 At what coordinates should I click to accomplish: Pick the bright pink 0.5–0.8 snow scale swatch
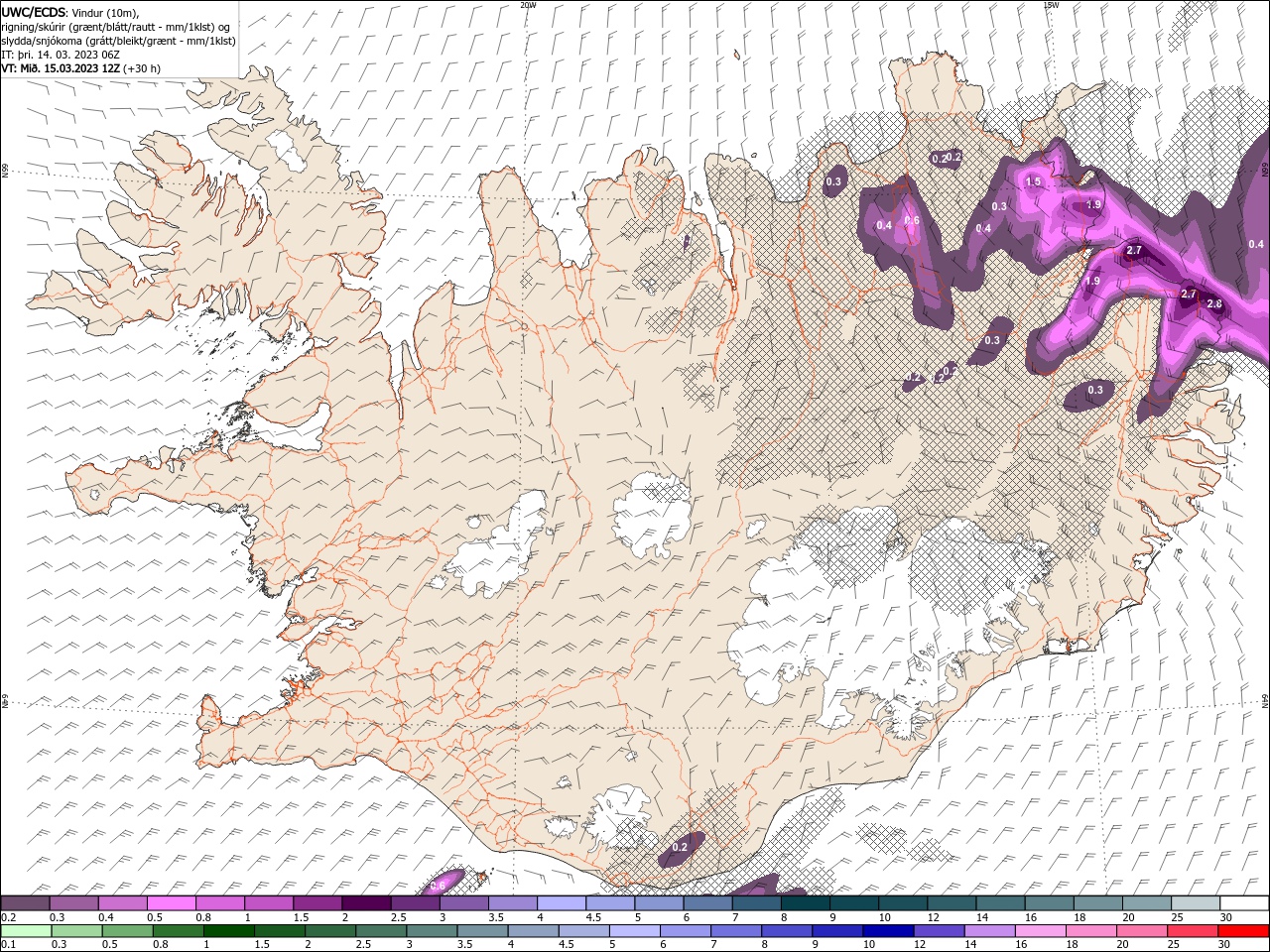coord(171,903)
